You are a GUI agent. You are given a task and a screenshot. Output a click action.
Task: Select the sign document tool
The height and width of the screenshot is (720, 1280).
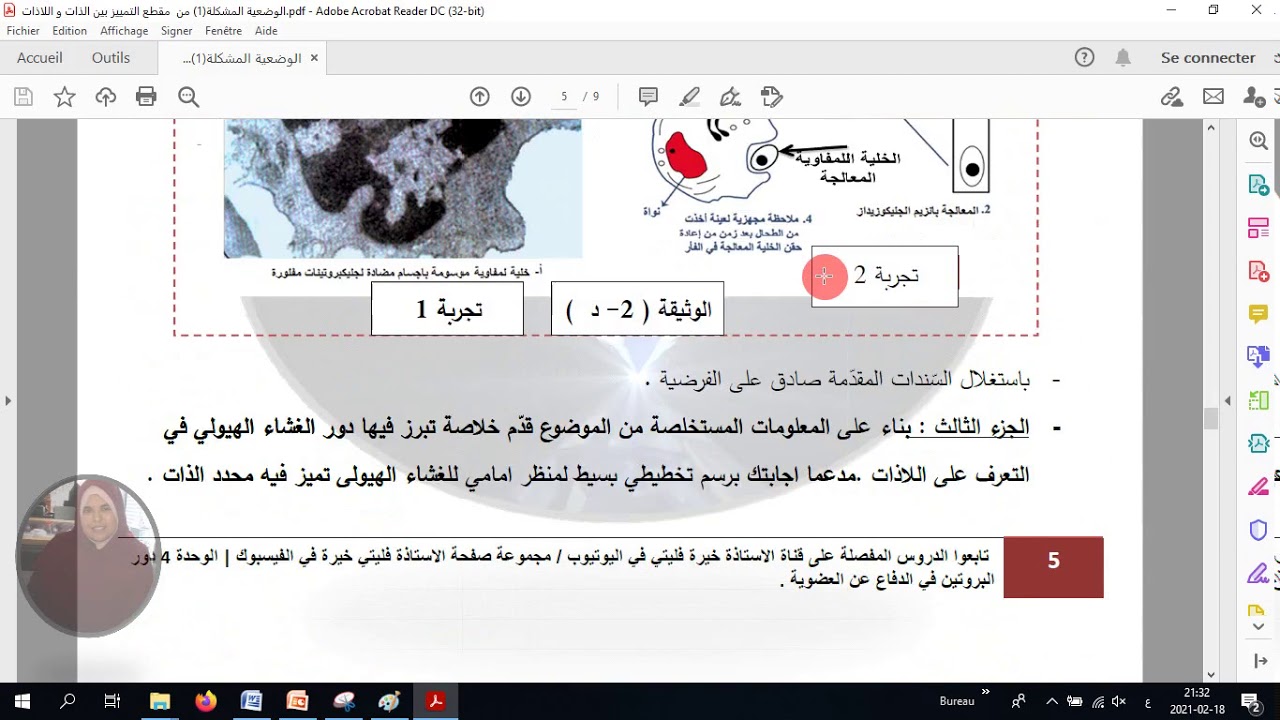point(730,97)
